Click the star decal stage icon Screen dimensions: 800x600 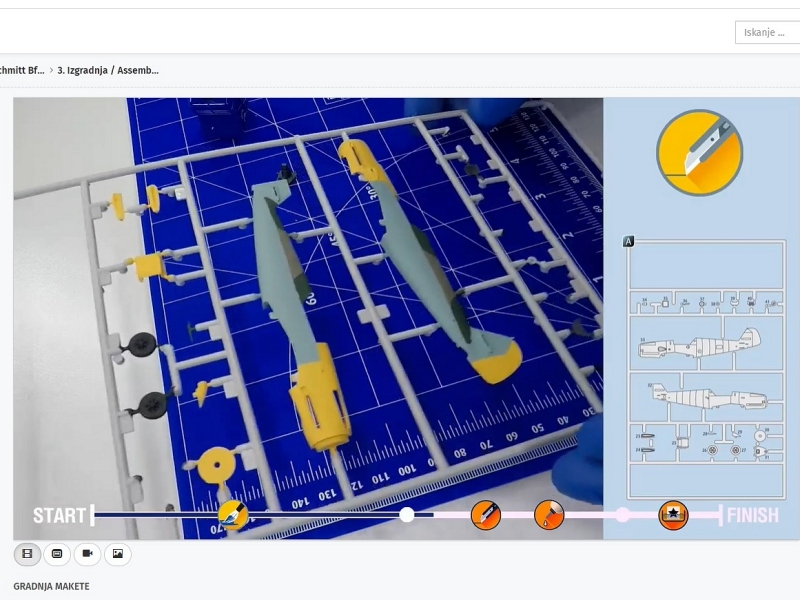click(x=673, y=515)
